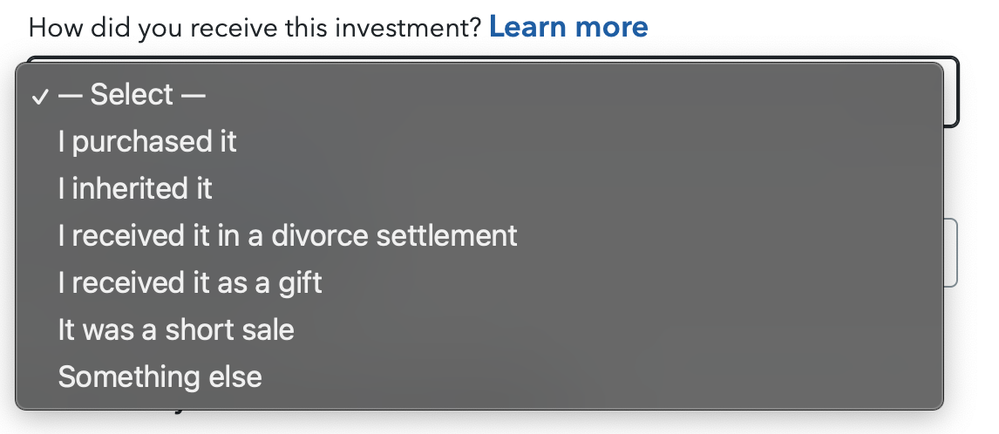Screen dimensions: 999x434
Task: Indicate the investment came from a divorce settlement
Action: tap(479, 236)
